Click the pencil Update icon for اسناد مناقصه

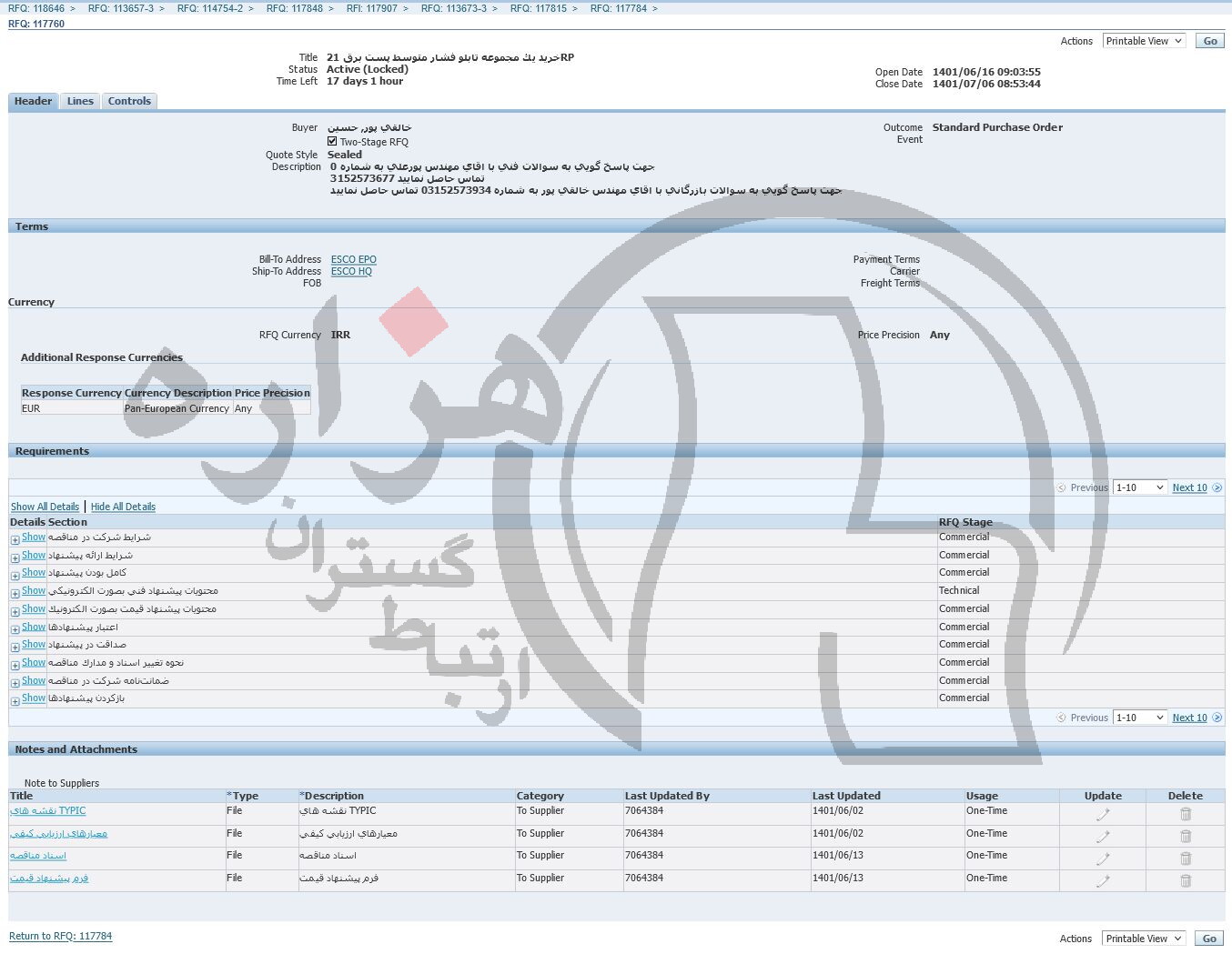[1103, 859]
